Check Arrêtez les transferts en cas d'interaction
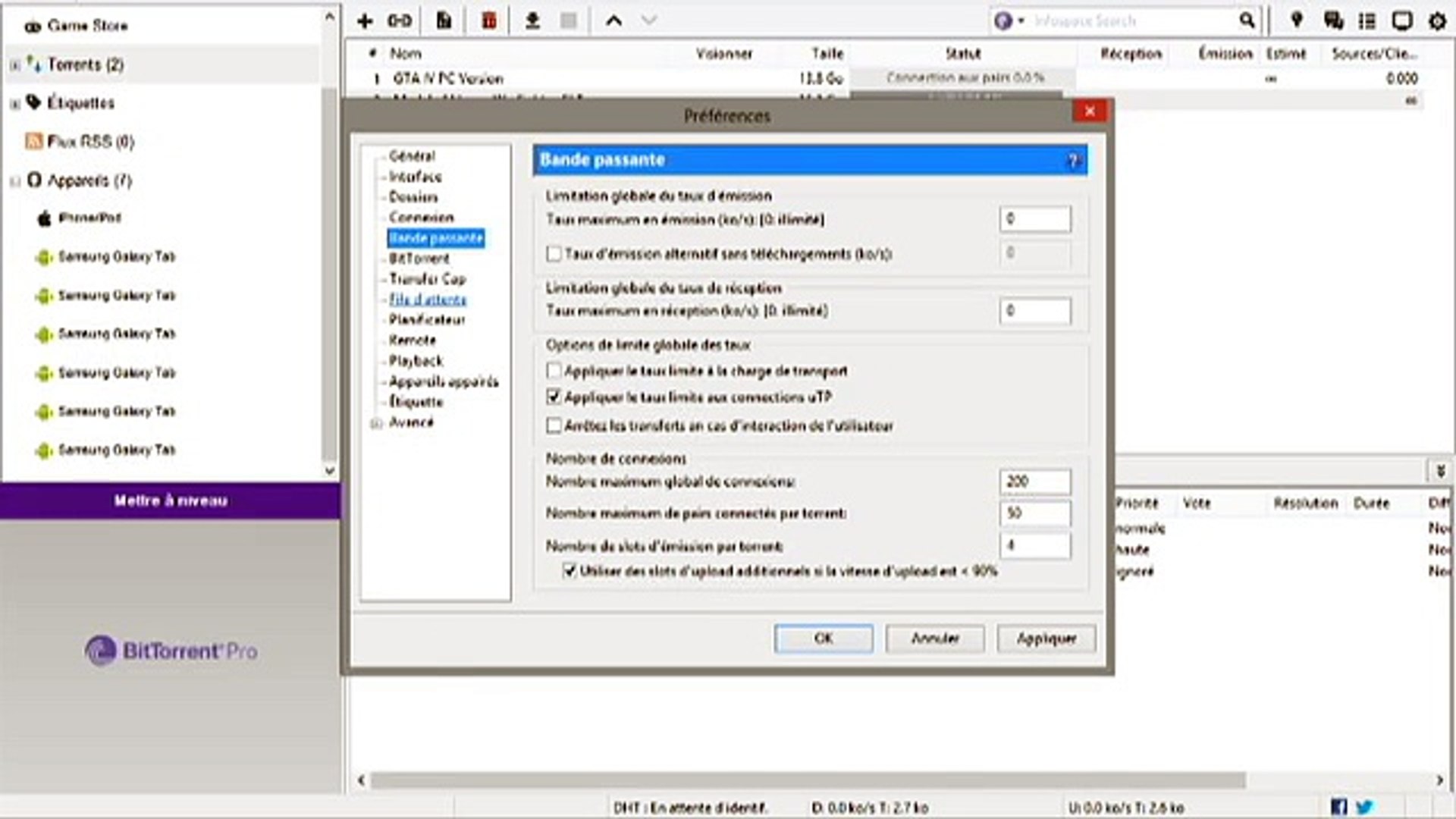The image size is (1456, 819). tap(554, 425)
